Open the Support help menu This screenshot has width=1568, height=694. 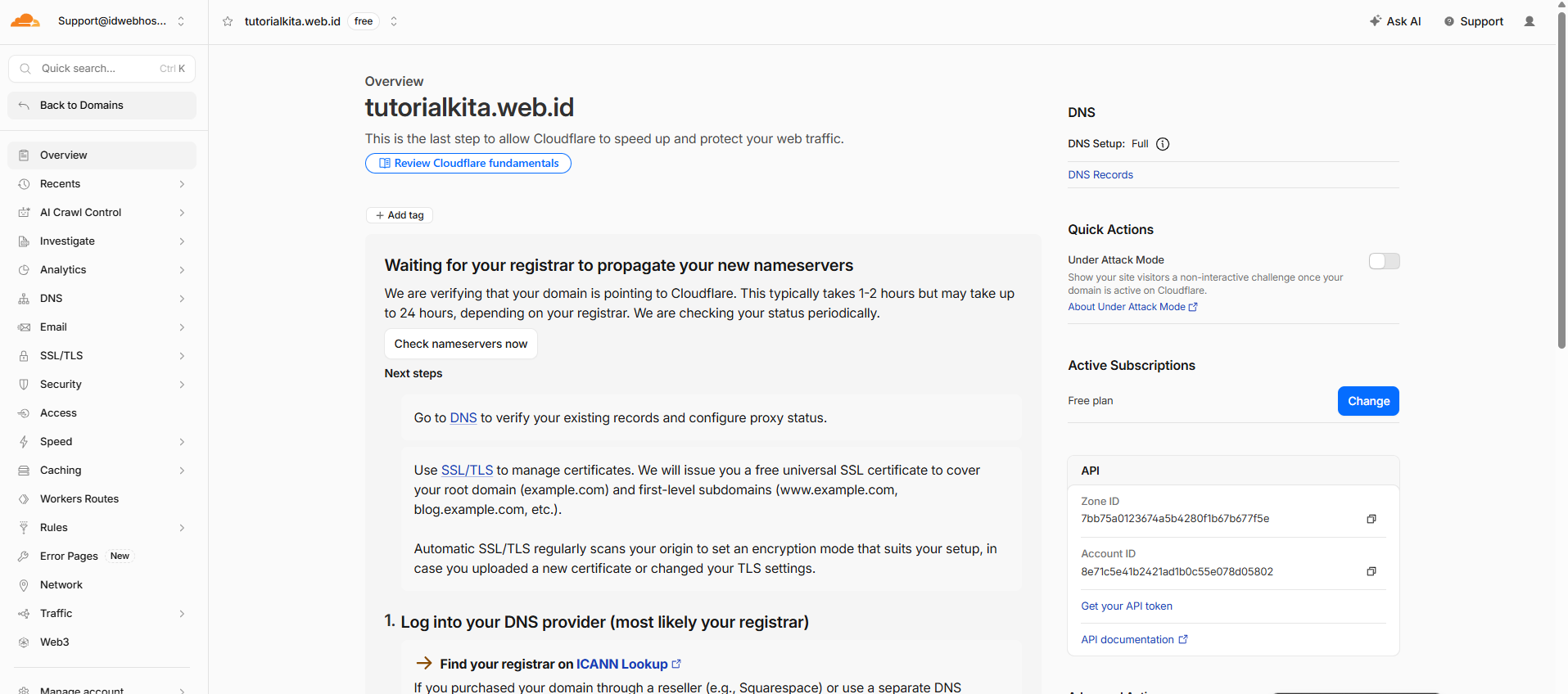1474,21
